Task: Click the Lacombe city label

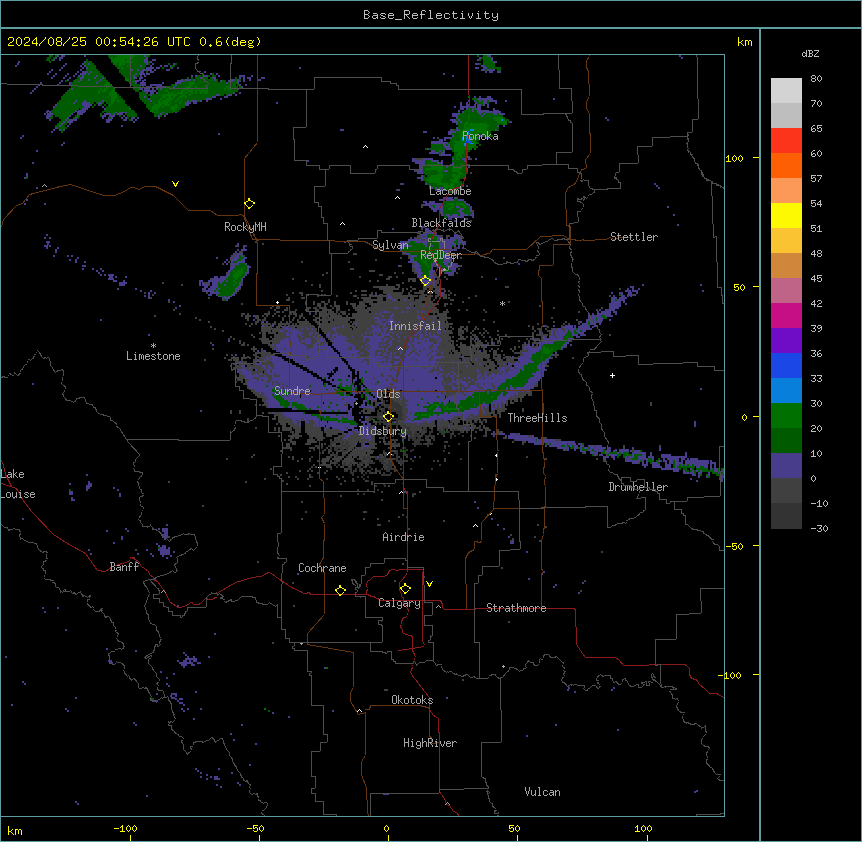Action: tap(450, 191)
